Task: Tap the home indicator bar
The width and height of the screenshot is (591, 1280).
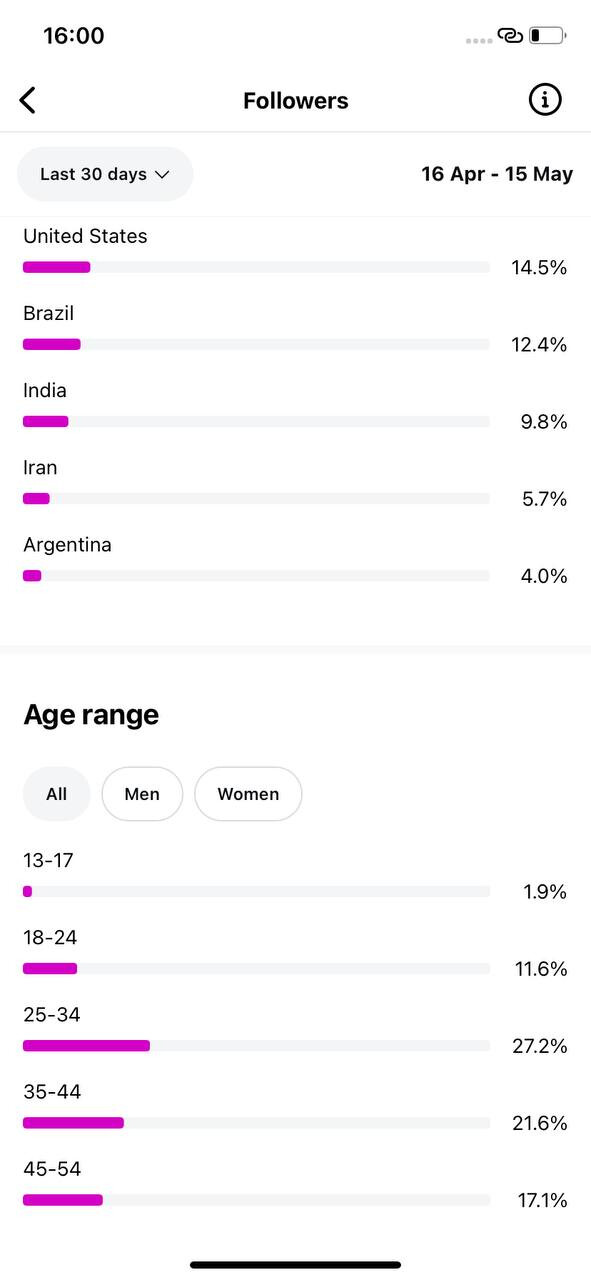Action: coord(296,1265)
